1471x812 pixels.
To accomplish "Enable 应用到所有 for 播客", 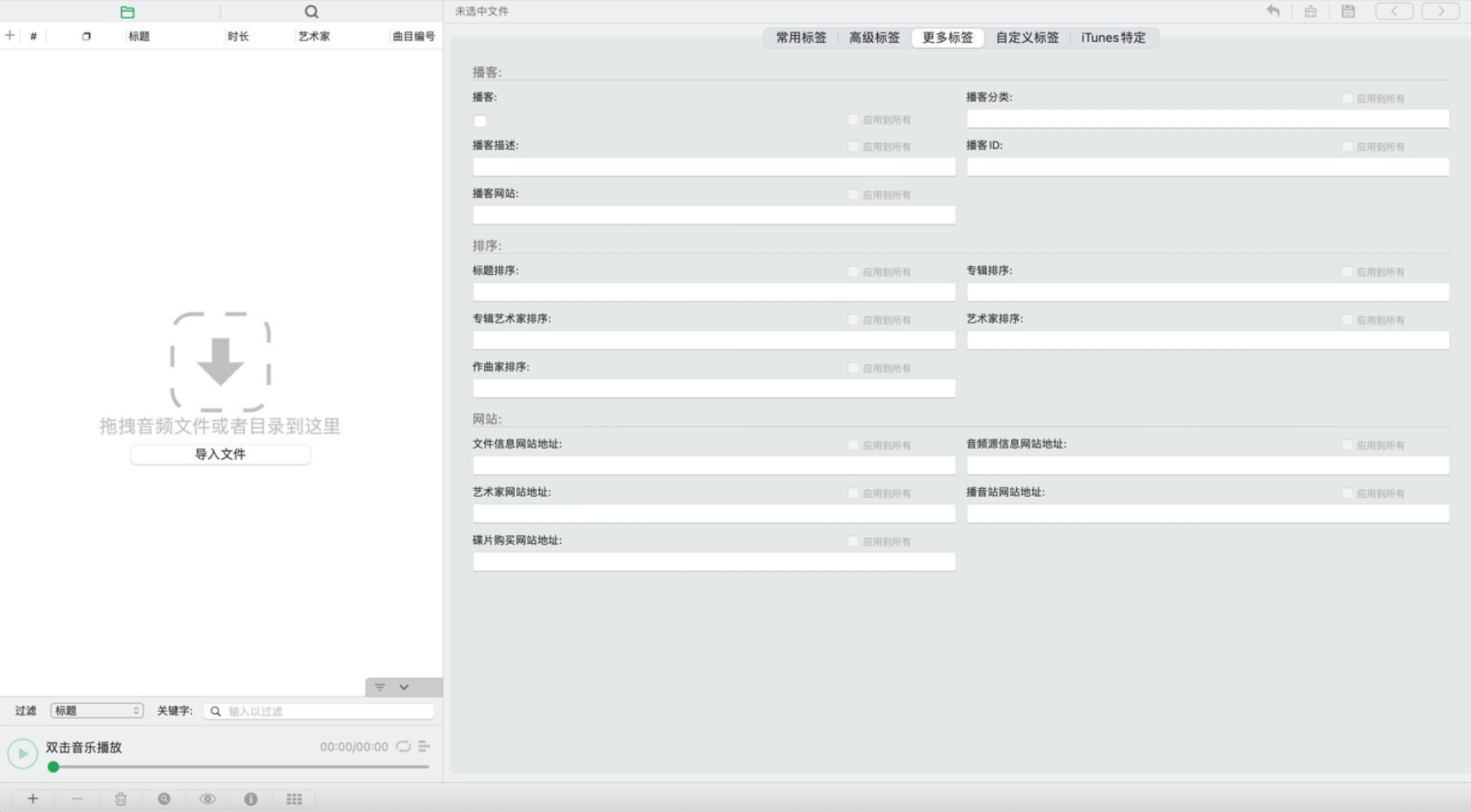I will [853, 119].
